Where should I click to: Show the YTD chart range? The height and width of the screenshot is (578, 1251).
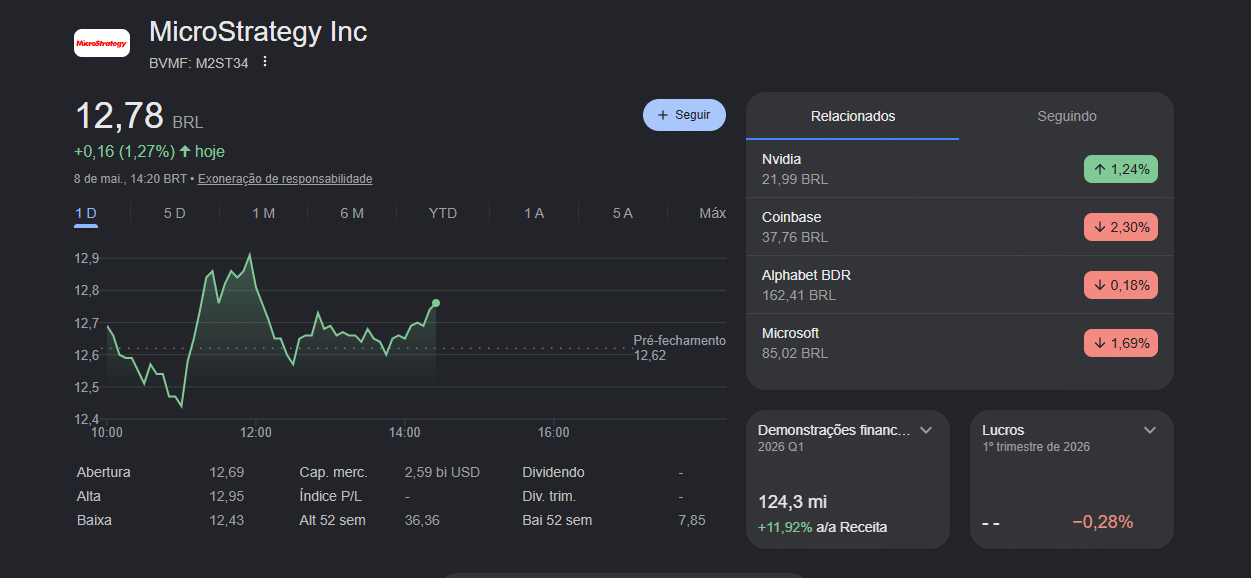point(443,213)
